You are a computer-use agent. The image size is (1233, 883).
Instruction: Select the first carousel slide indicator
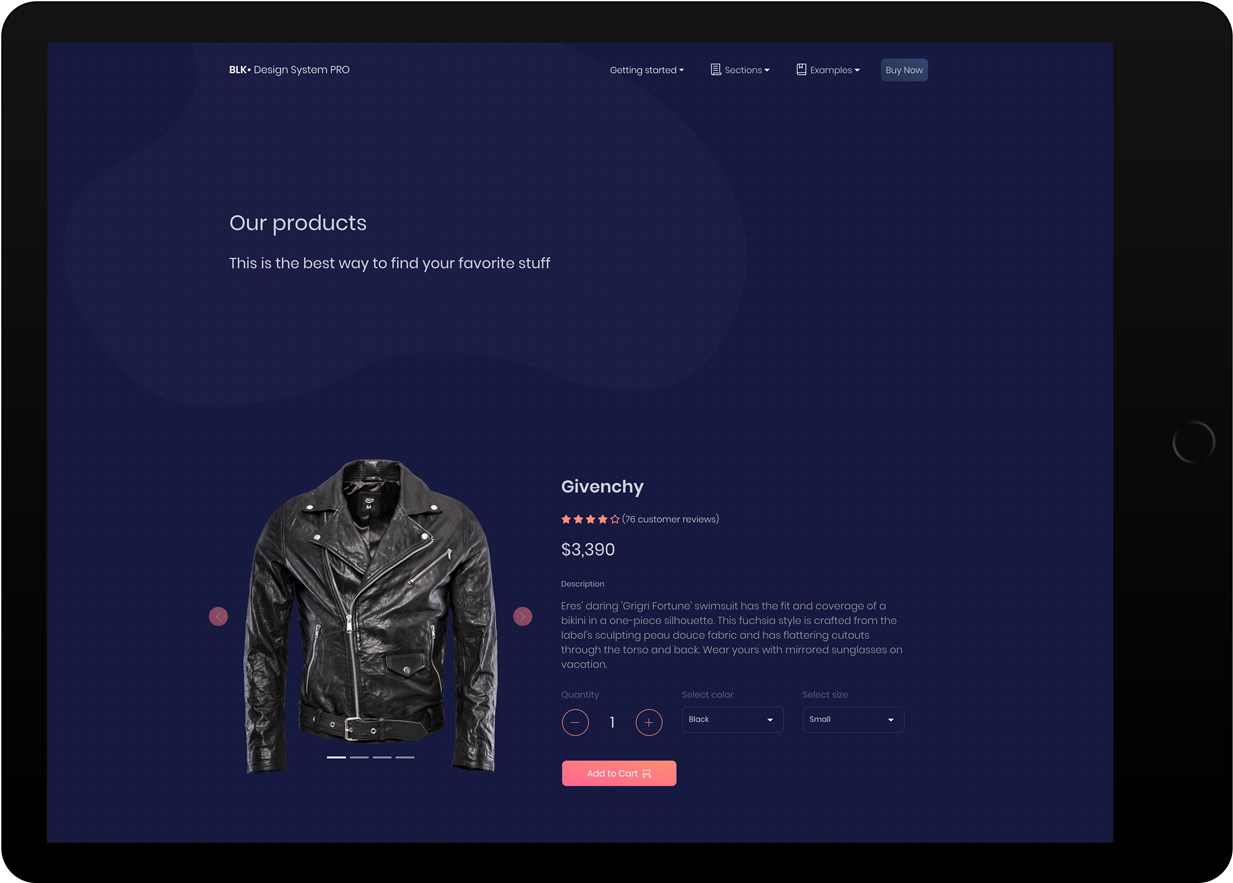click(336, 758)
